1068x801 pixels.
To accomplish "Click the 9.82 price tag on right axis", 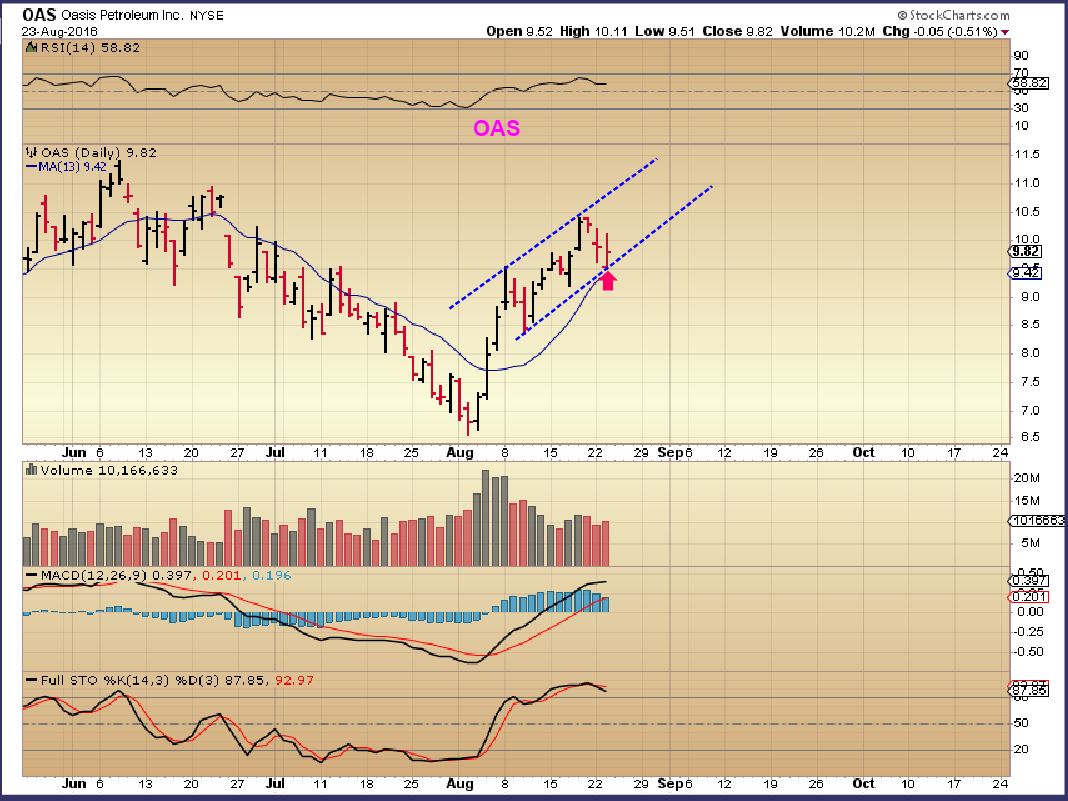I will 1025,251.
